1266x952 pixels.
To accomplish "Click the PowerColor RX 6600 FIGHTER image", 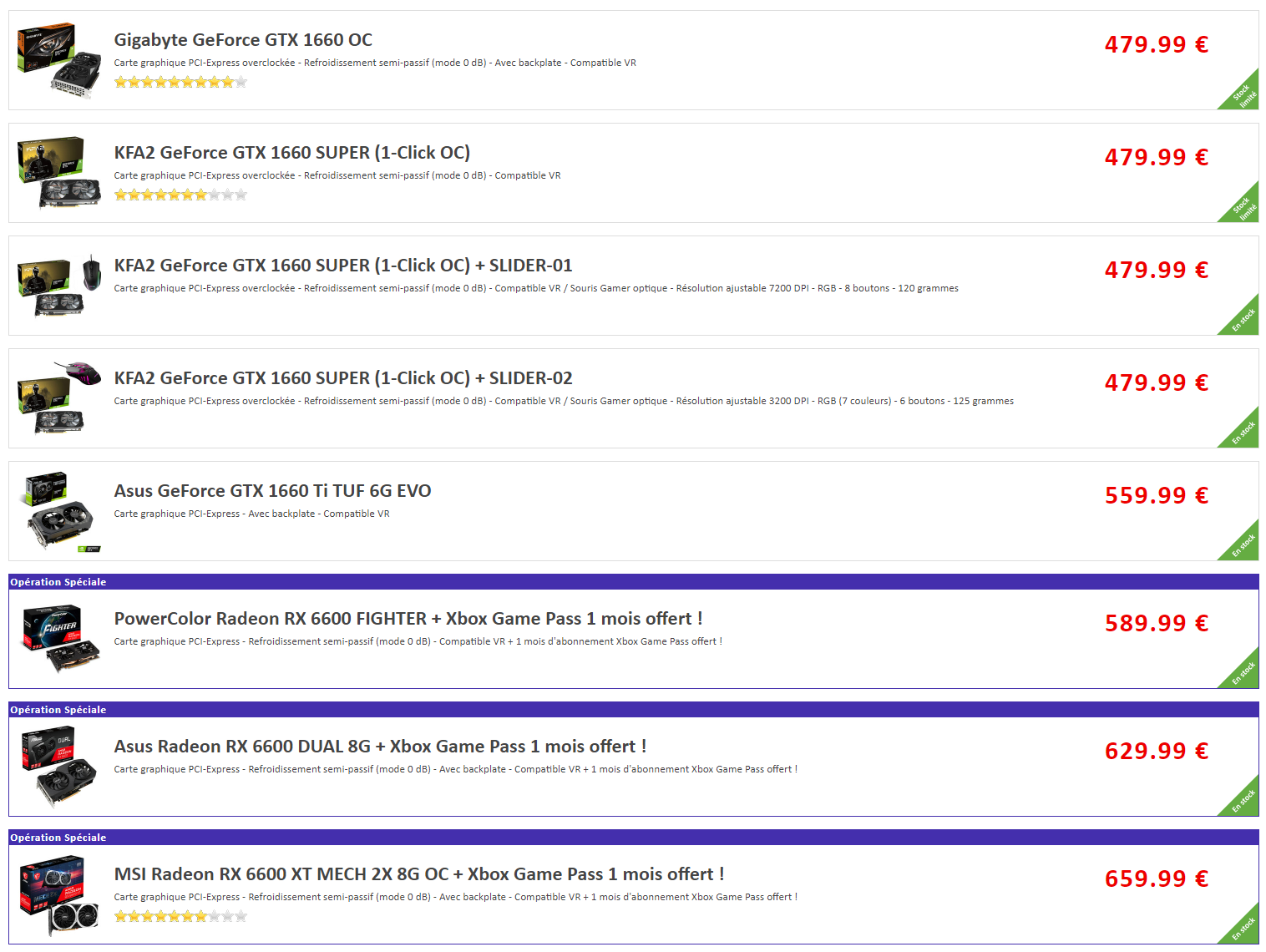I will pyautogui.click(x=59, y=639).
